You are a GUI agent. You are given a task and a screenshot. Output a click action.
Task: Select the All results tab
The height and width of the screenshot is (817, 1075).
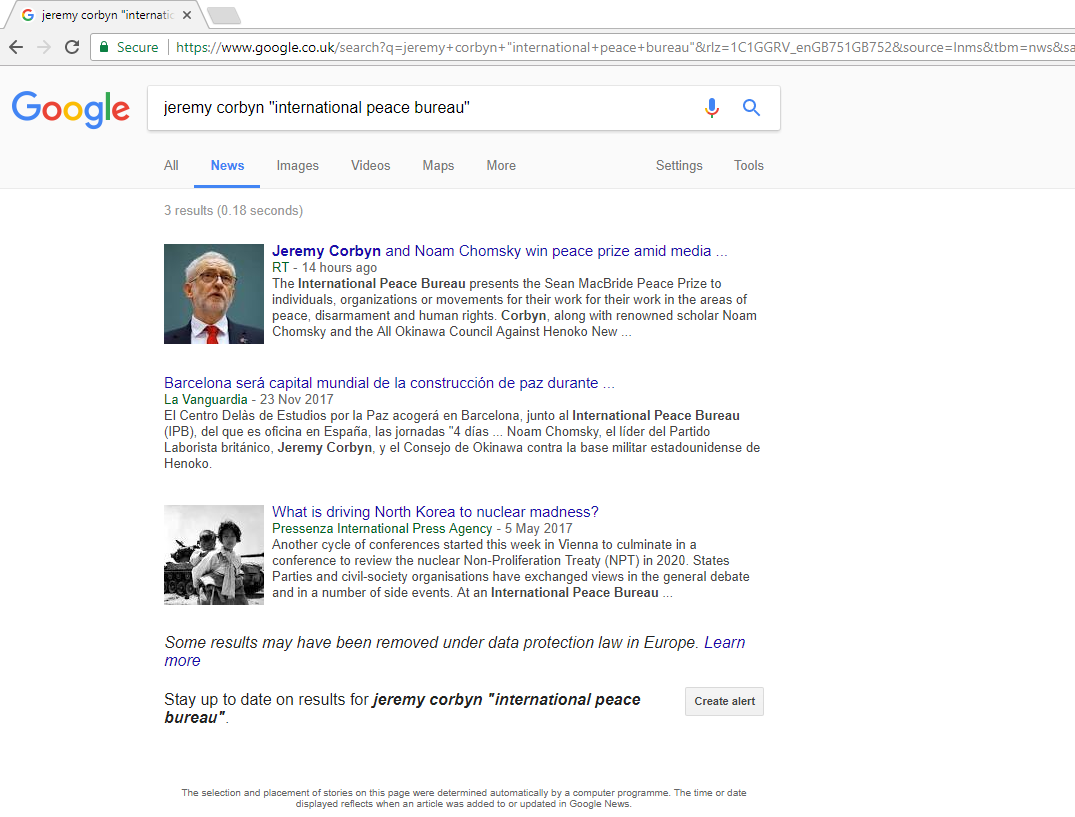tap(171, 166)
